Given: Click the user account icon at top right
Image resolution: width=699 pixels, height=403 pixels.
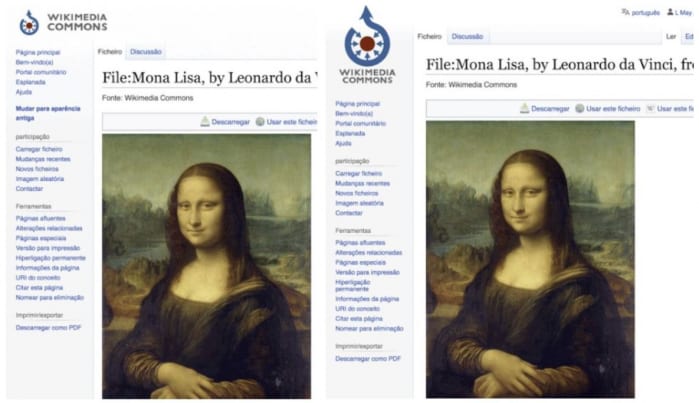Looking at the screenshot, I should click(670, 12).
